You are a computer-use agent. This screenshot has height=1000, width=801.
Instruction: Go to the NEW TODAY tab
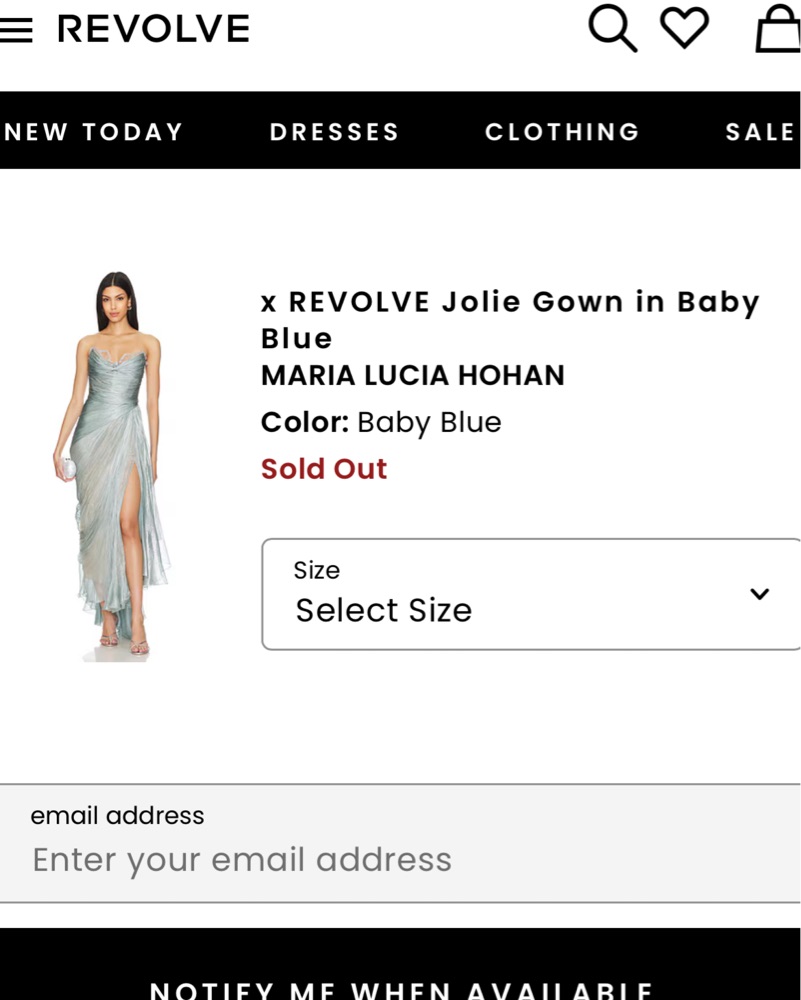click(94, 132)
